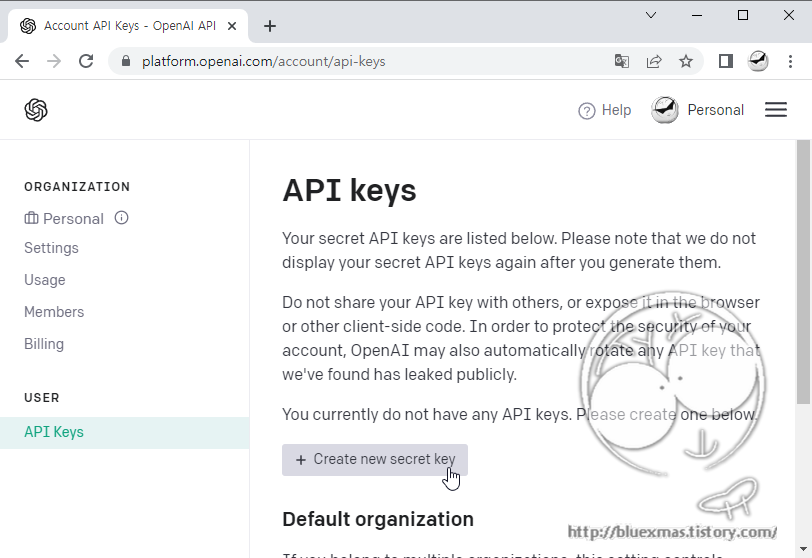812x558 pixels.
Task: Click the briefcase icon beside Personal
Action: click(x=31, y=218)
